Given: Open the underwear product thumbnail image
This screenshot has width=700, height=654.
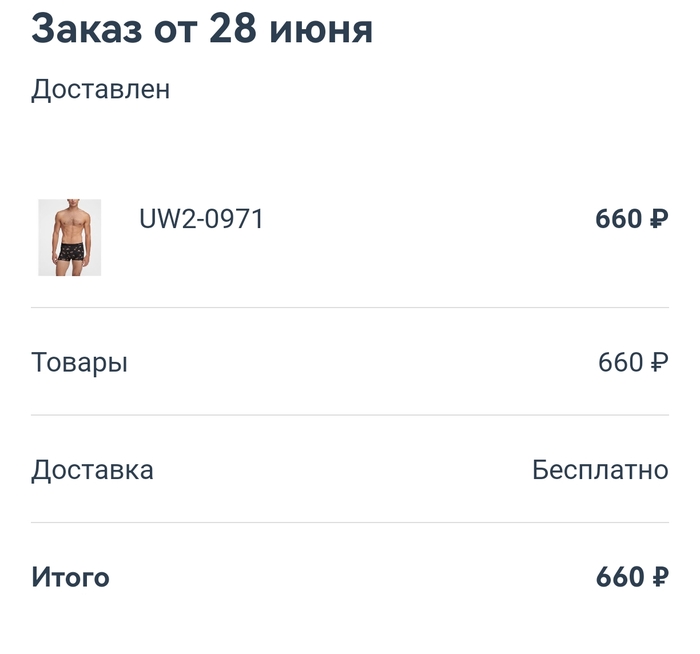Looking at the screenshot, I should (70, 237).
